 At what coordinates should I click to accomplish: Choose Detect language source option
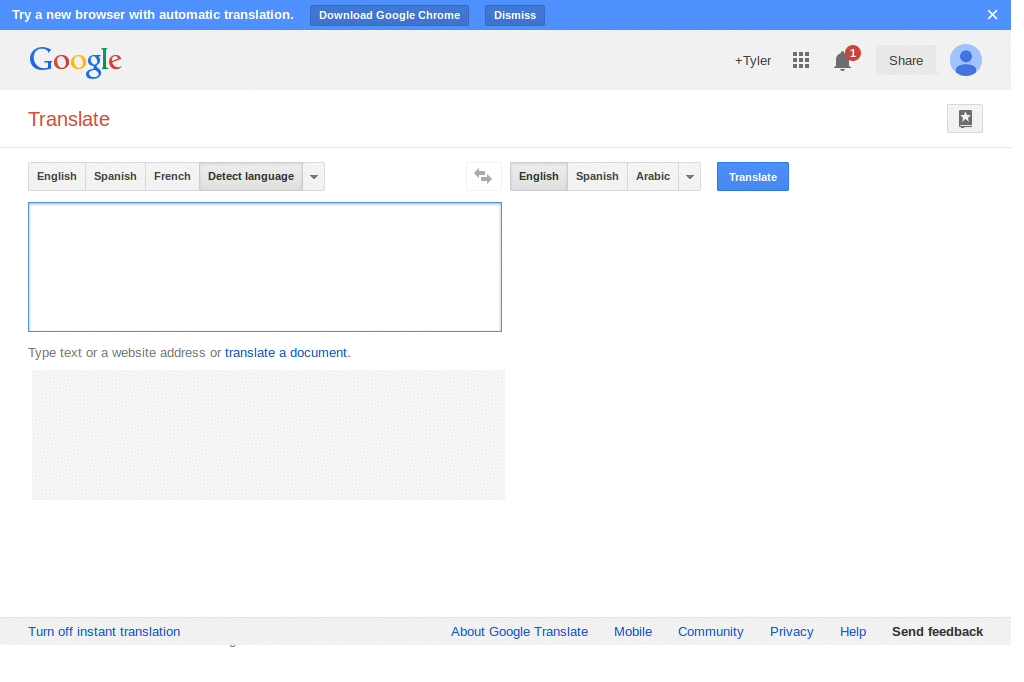[251, 176]
